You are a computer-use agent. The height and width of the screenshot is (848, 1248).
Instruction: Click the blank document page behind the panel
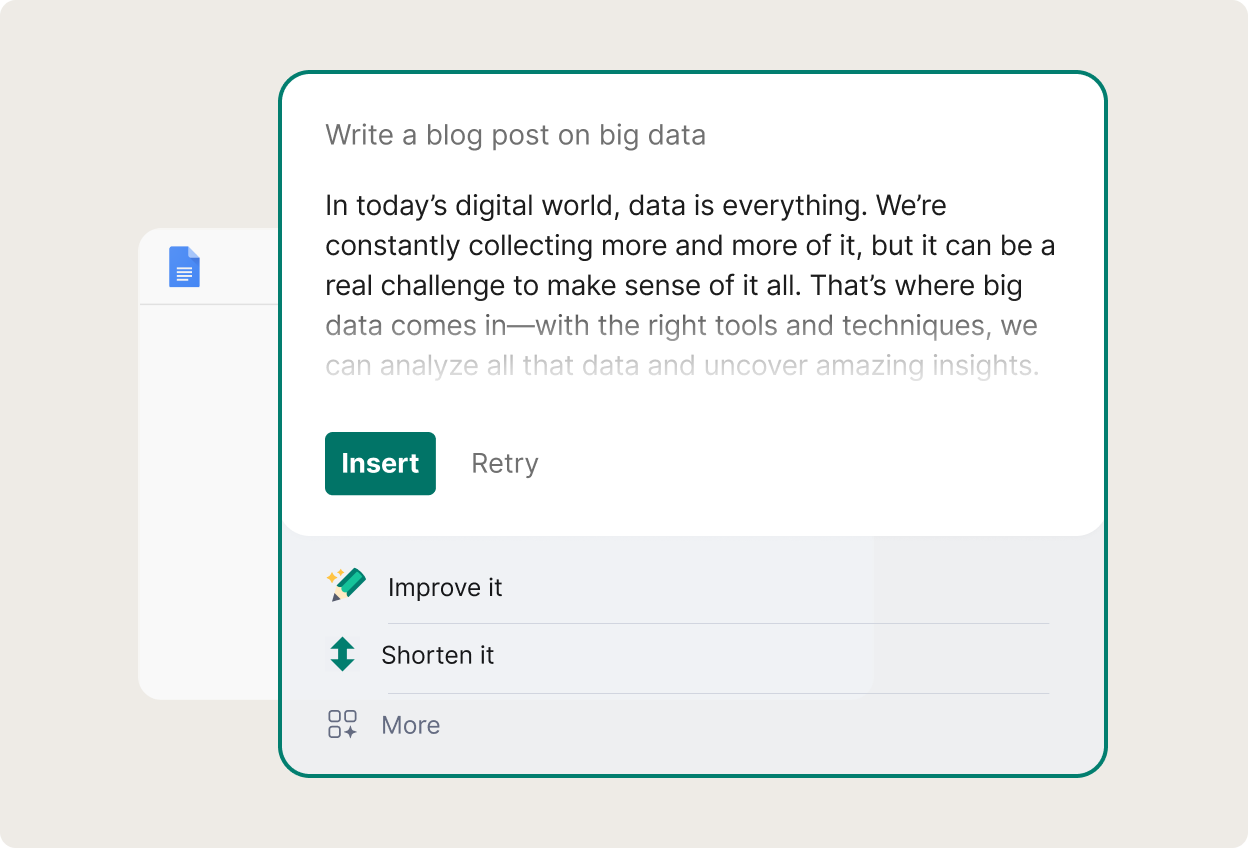tap(208, 500)
